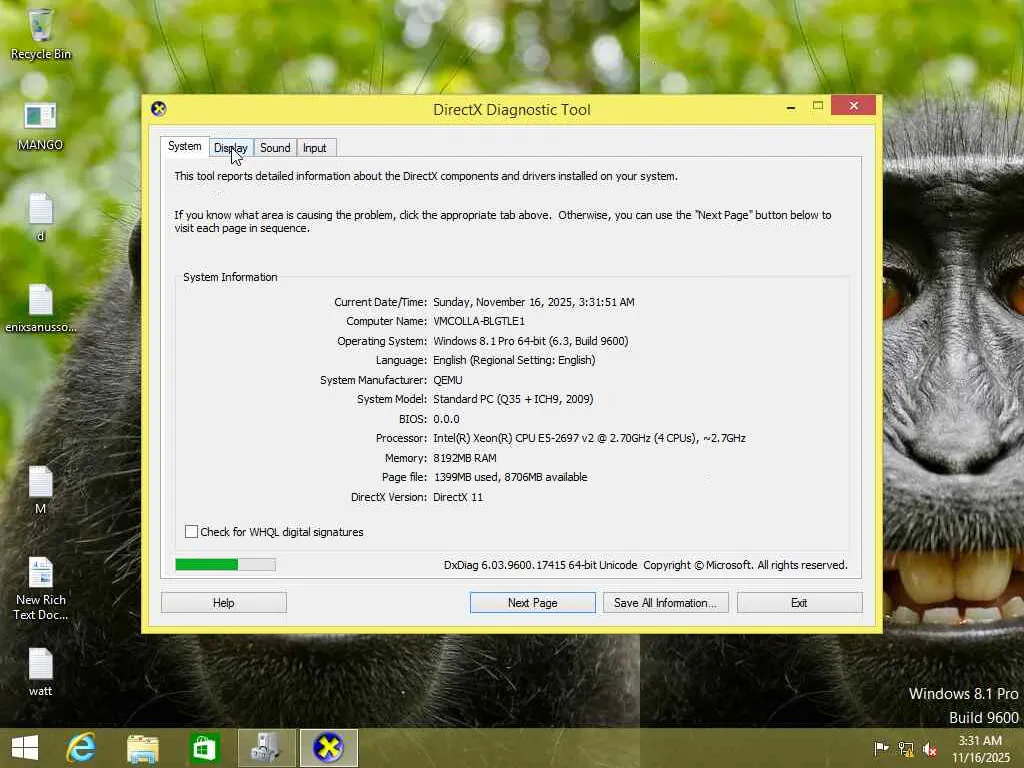1024x768 pixels.
Task: Click the System Manufacturer value QEMU
Action: pos(447,380)
